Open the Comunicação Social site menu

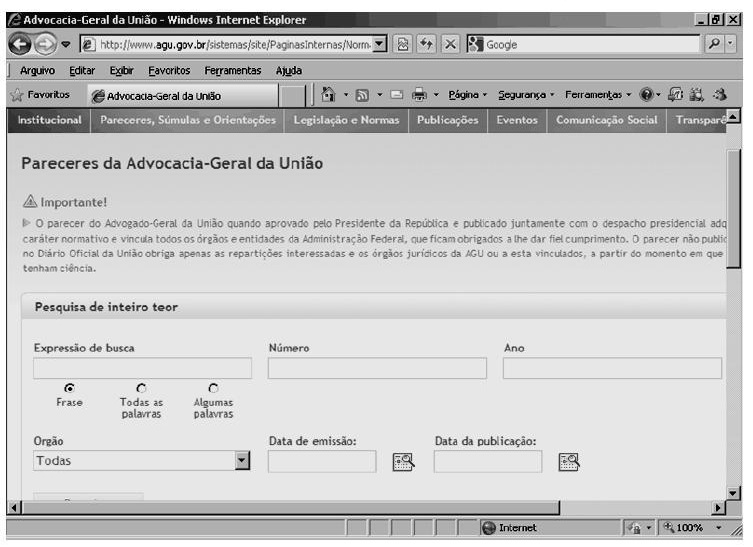pyautogui.click(x=607, y=120)
